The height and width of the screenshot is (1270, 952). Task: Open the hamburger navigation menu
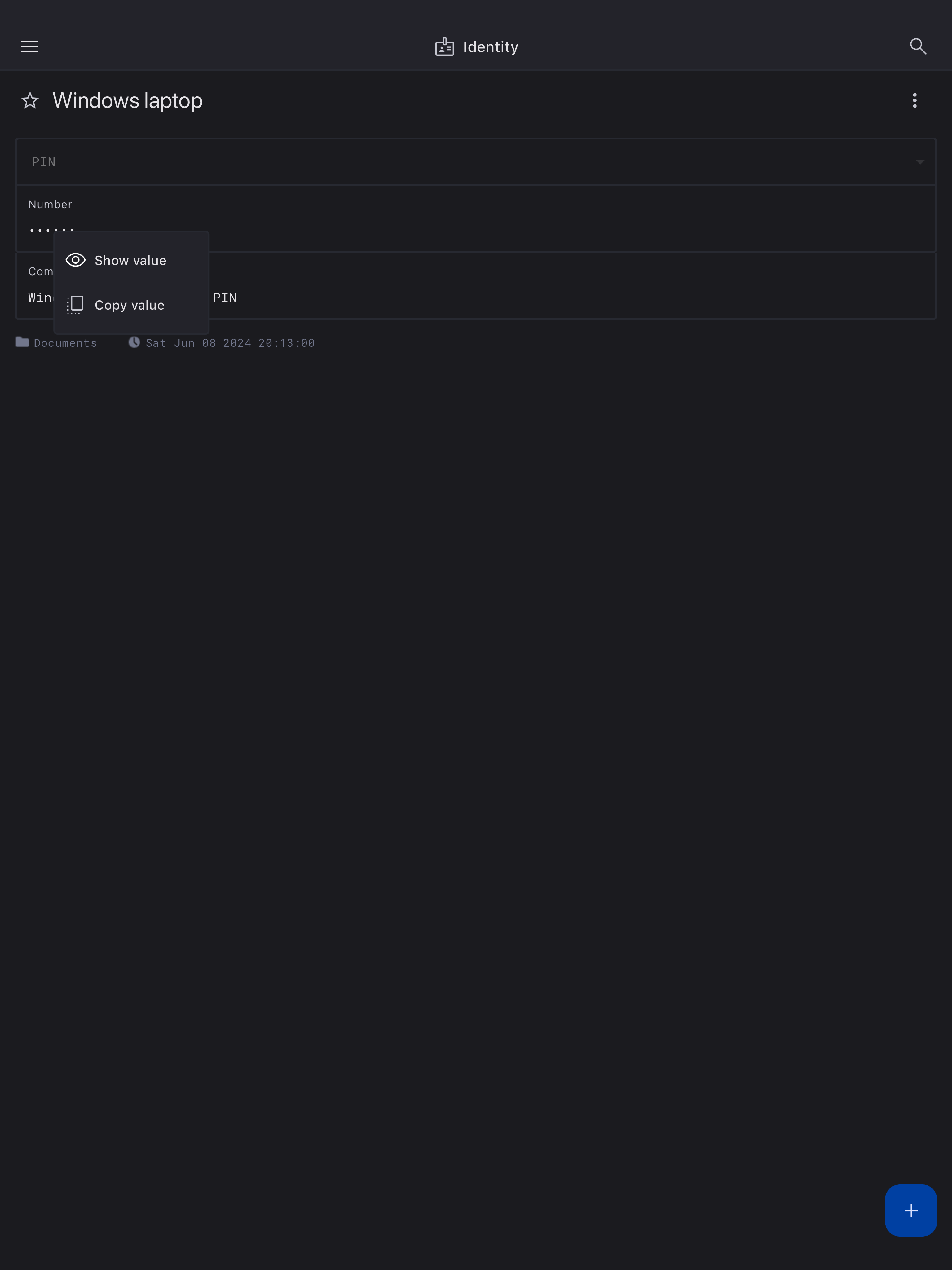click(30, 46)
